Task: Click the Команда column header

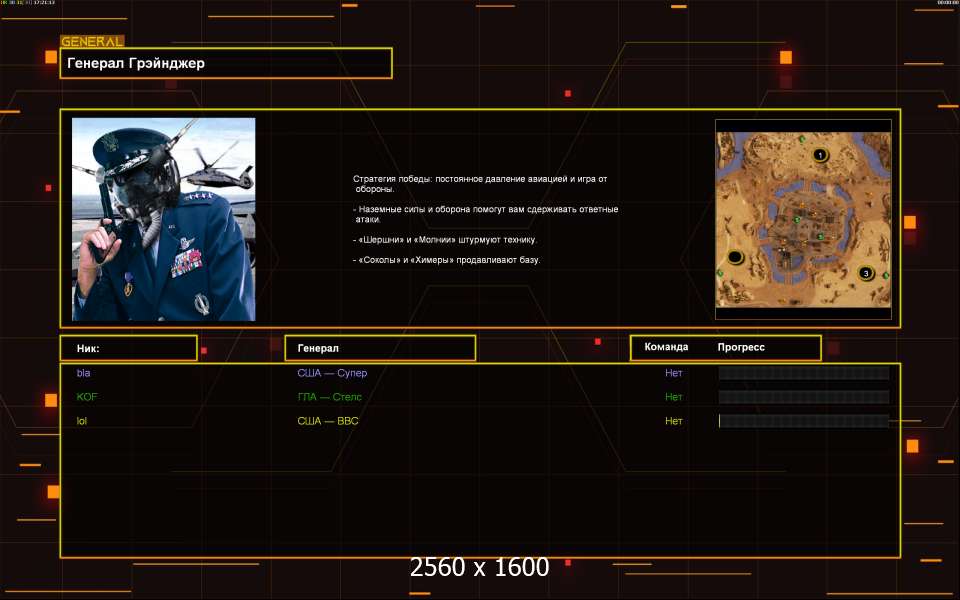Action: pyautogui.click(x=666, y=348)
